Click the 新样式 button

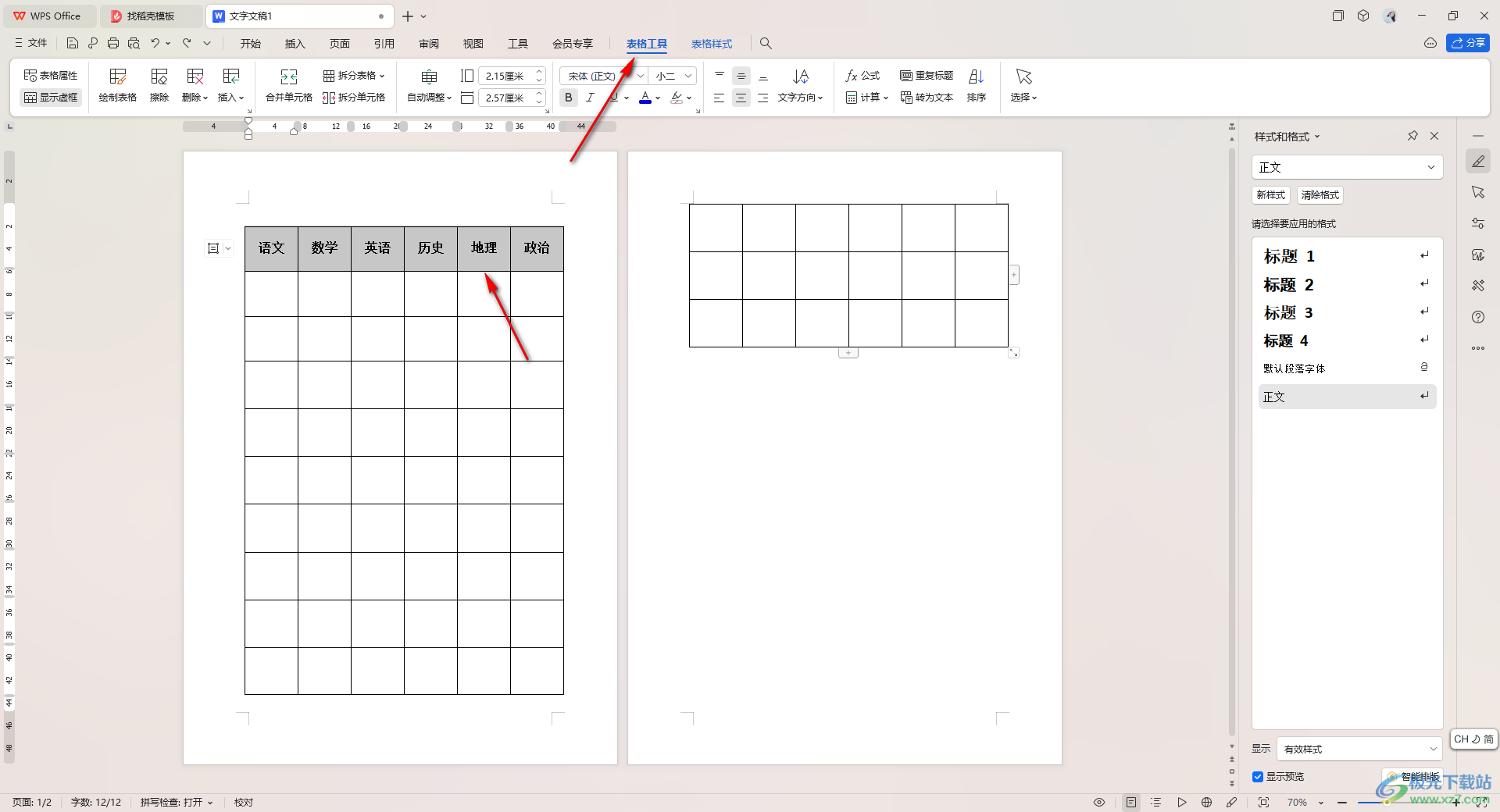point(1271,195)
